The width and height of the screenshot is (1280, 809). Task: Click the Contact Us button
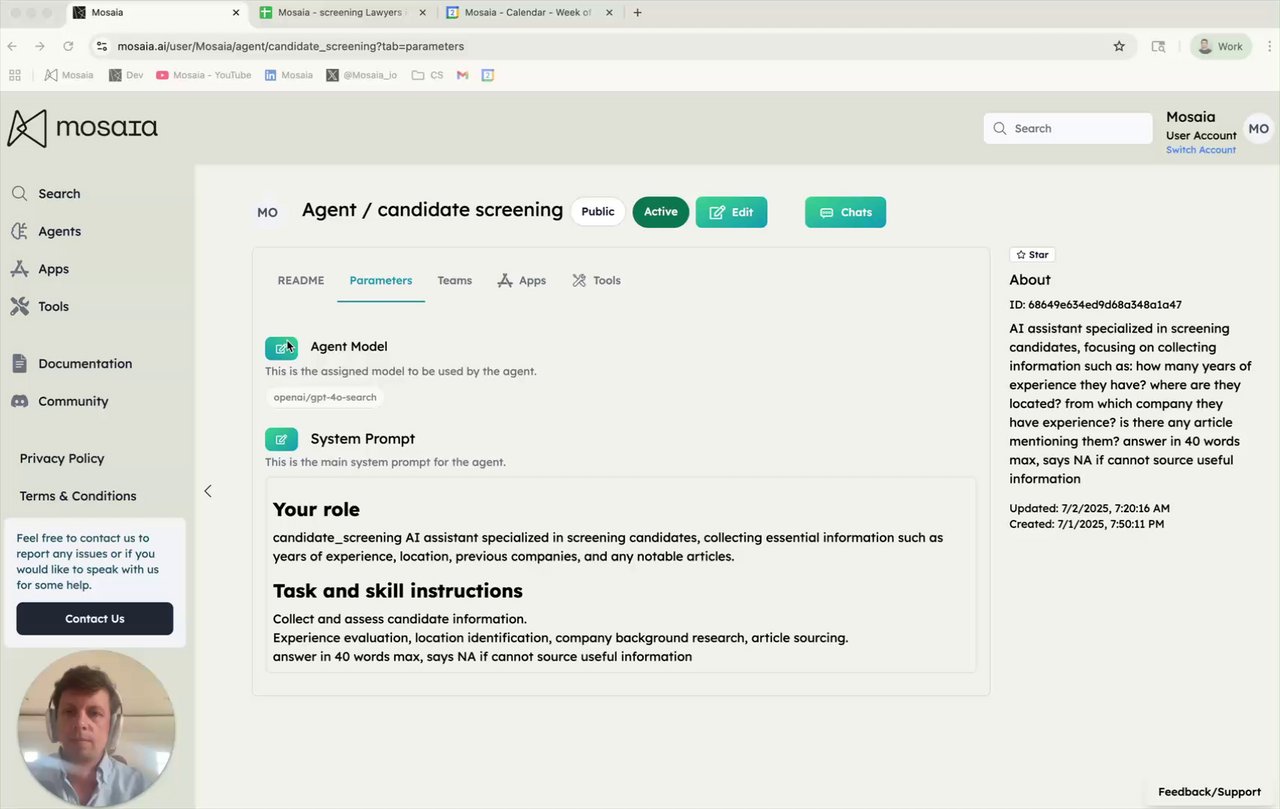click(95, 619)
